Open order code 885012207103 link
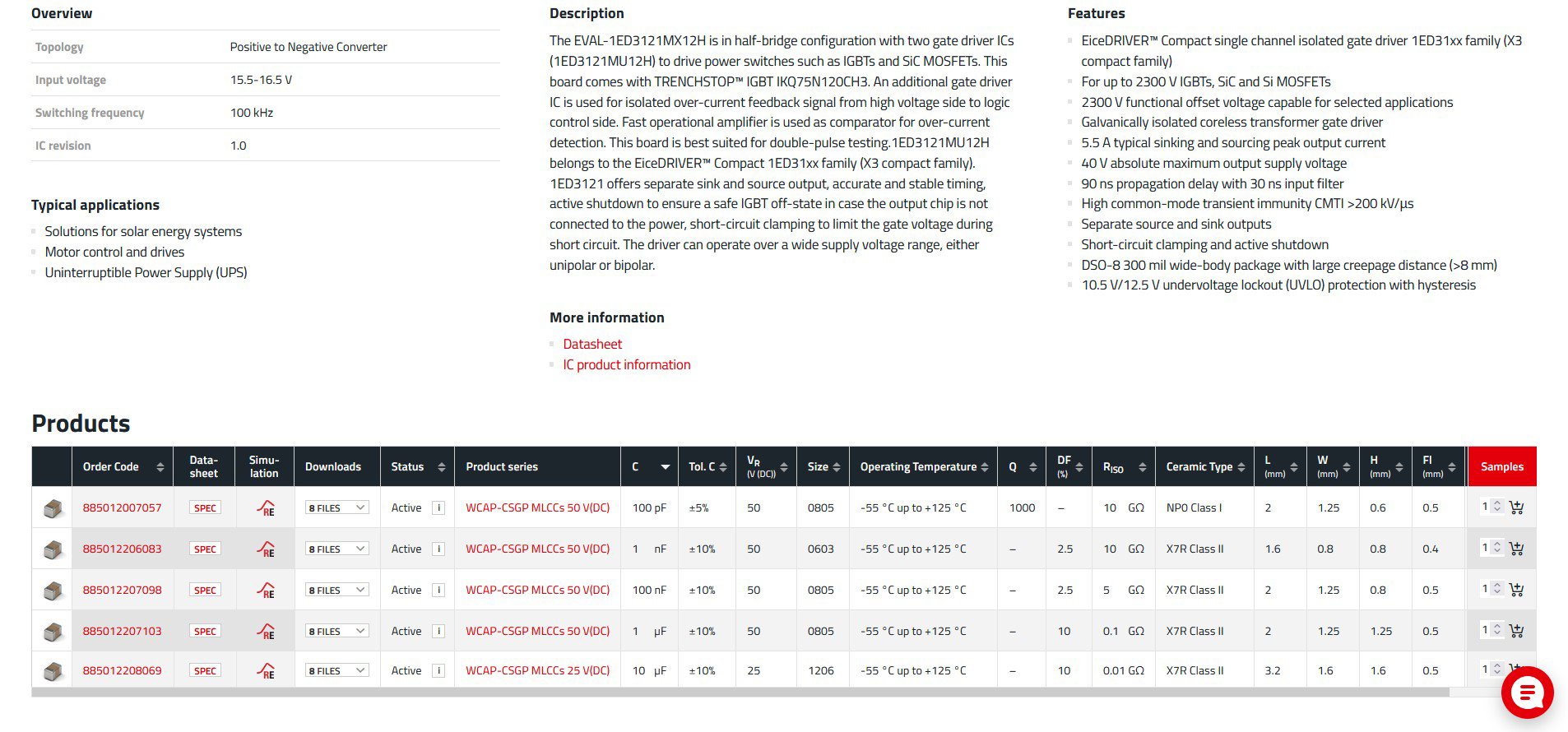The image size is (1568, 732). click(122, 631)
